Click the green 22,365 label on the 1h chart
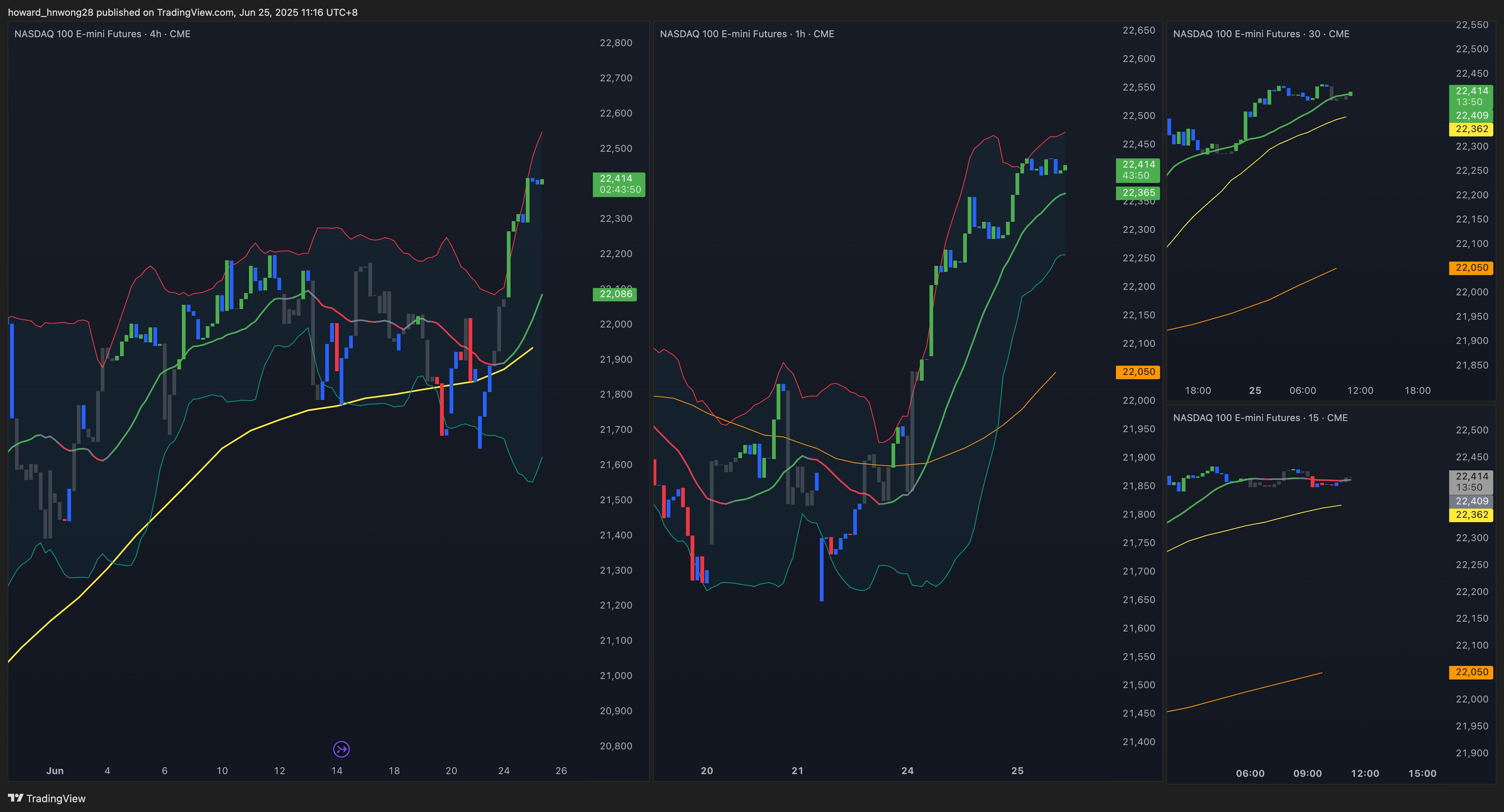1504x812 pixels. pyautogui.click(x=1138, y=193)
